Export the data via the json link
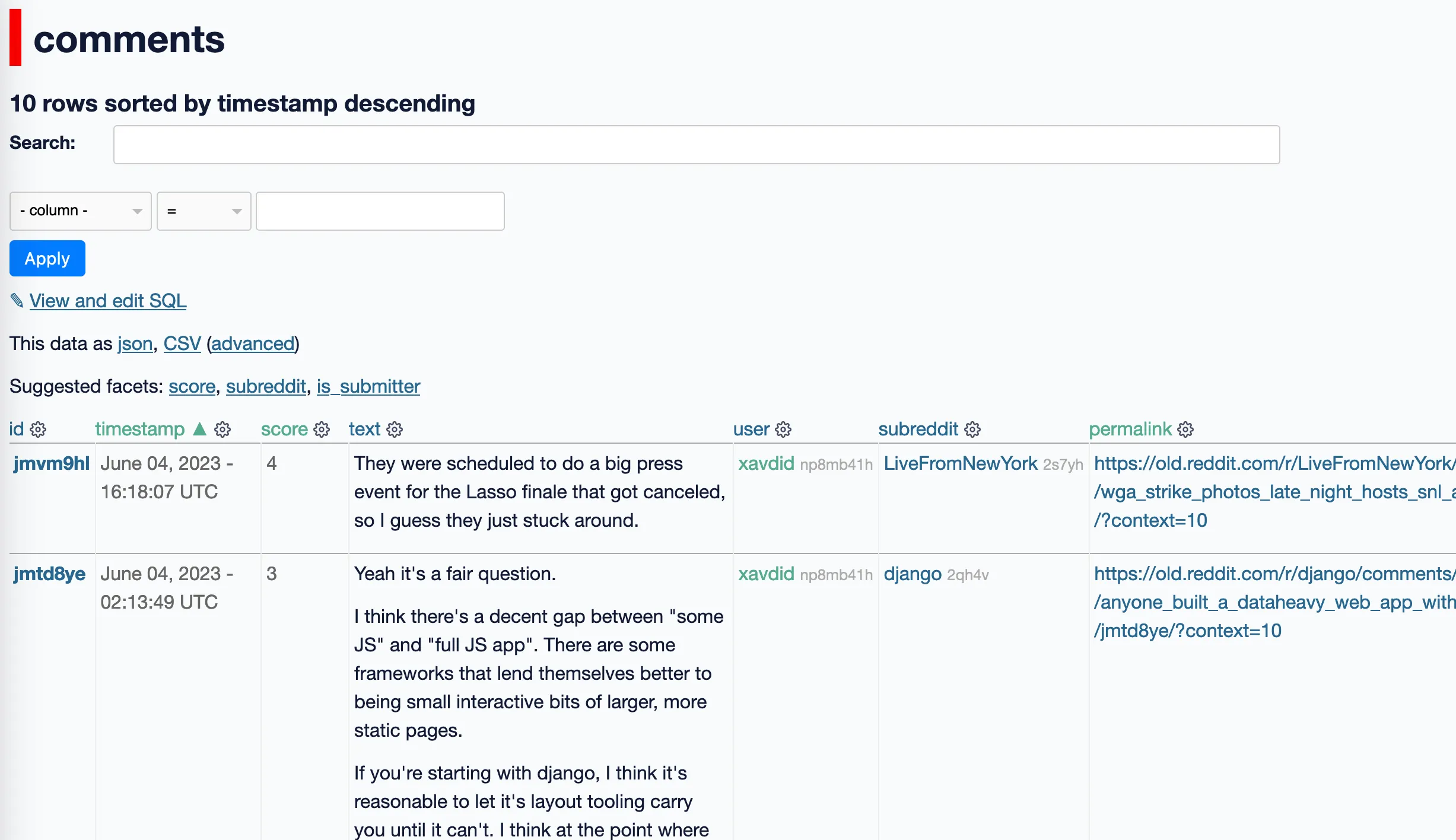 [x=135, y=344]
